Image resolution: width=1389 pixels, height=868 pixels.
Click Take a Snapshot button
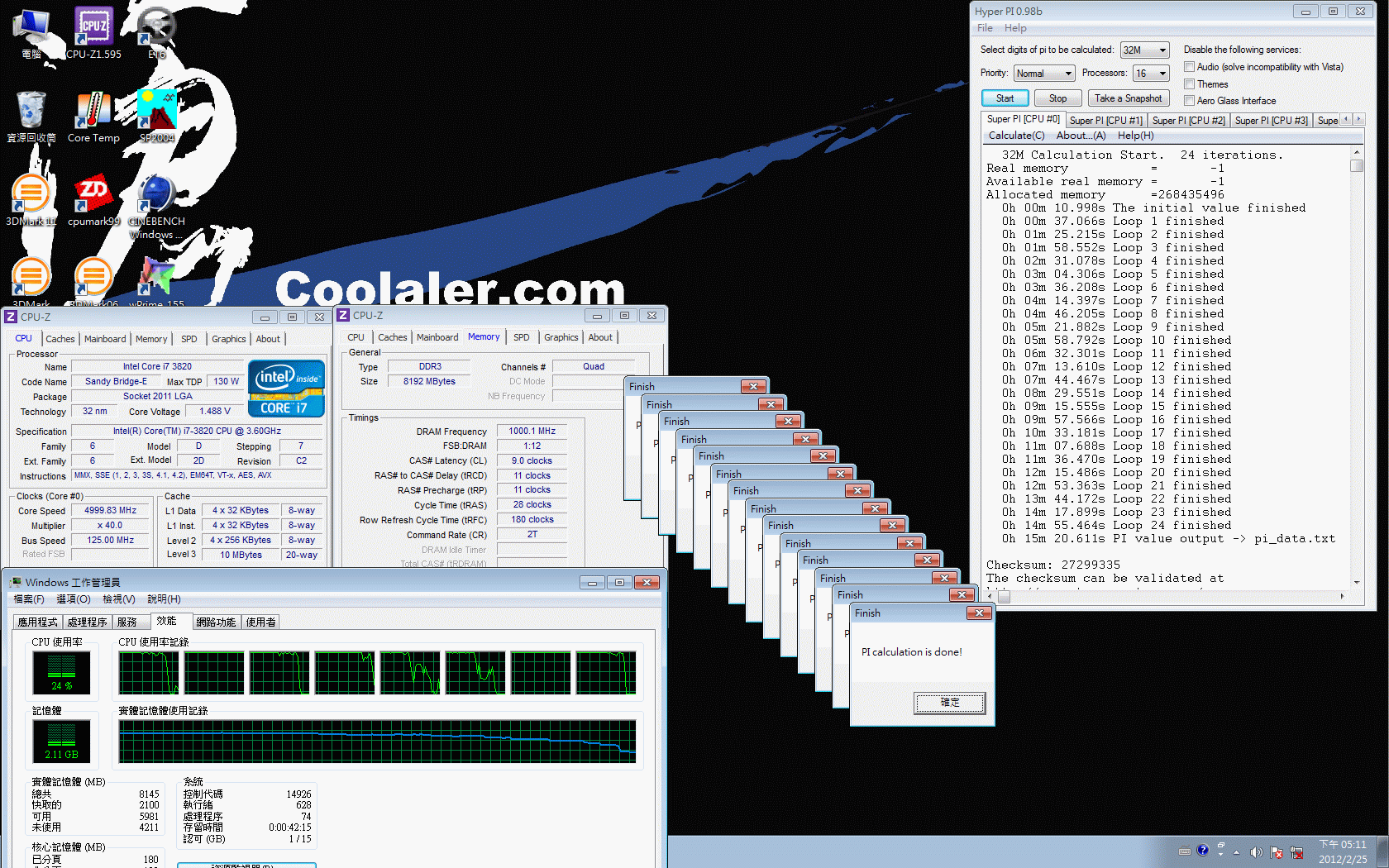tap(1129, 98)
